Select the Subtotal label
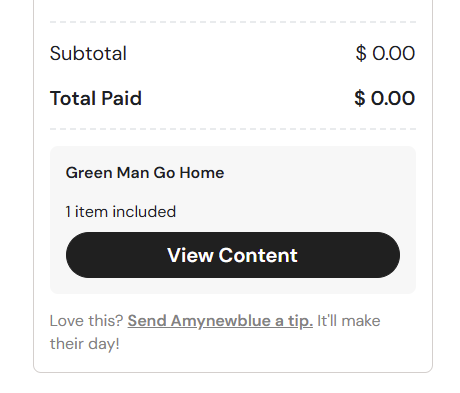 pyautogui.click(x=88, y=53)
